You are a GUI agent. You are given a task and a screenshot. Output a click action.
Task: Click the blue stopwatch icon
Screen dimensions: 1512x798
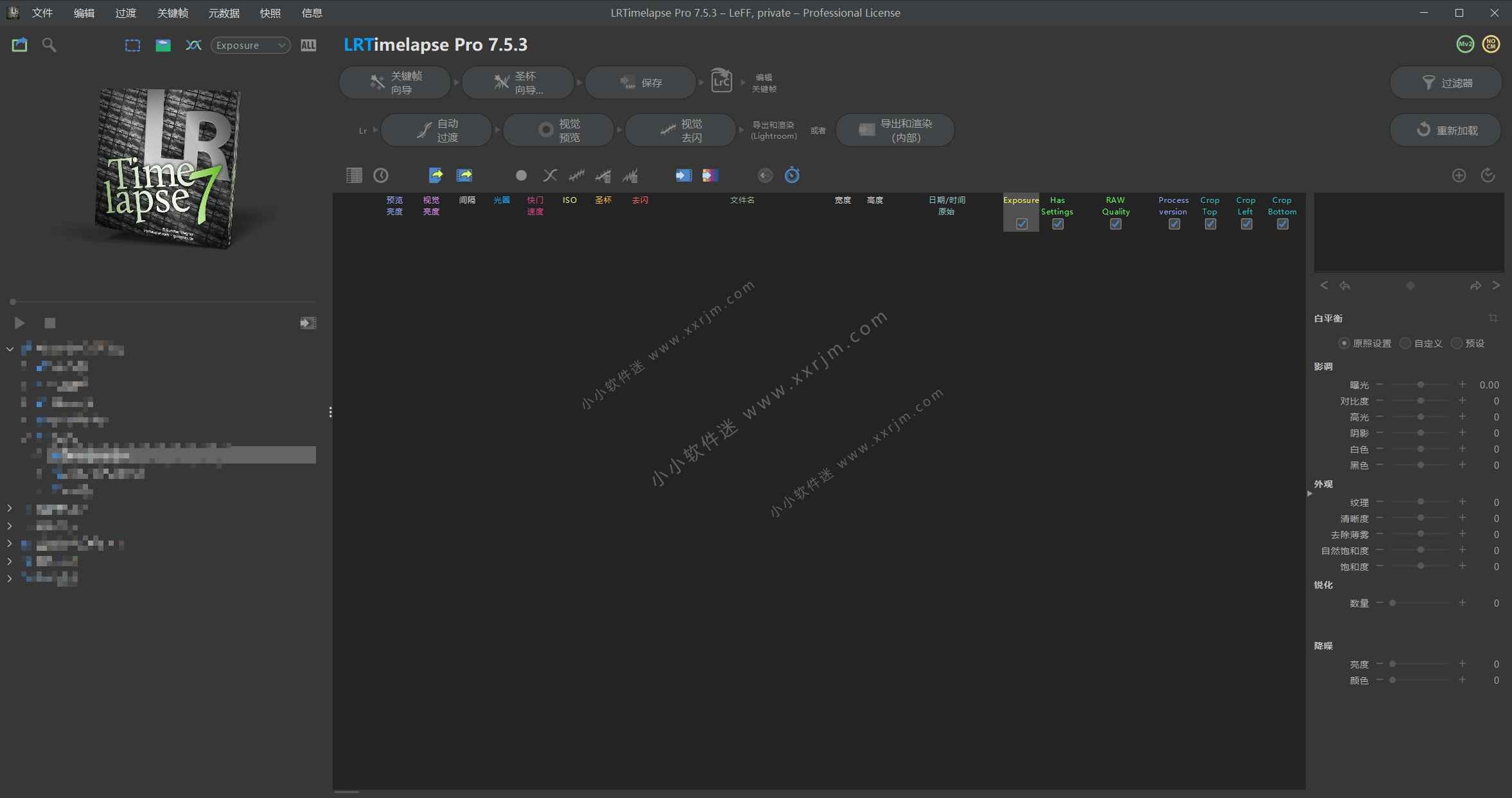coord(792,175)
